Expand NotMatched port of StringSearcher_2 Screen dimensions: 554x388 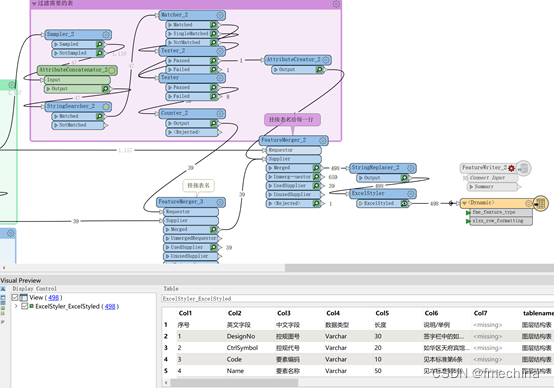click(x=56, y=125)
